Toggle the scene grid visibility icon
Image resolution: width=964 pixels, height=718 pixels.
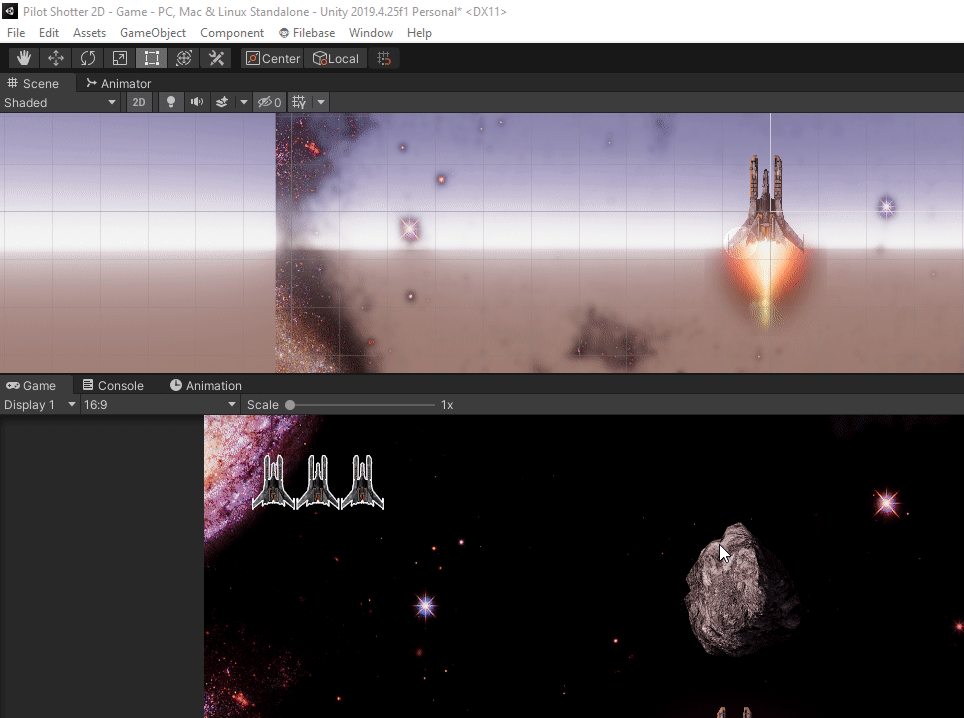[299, 102]
